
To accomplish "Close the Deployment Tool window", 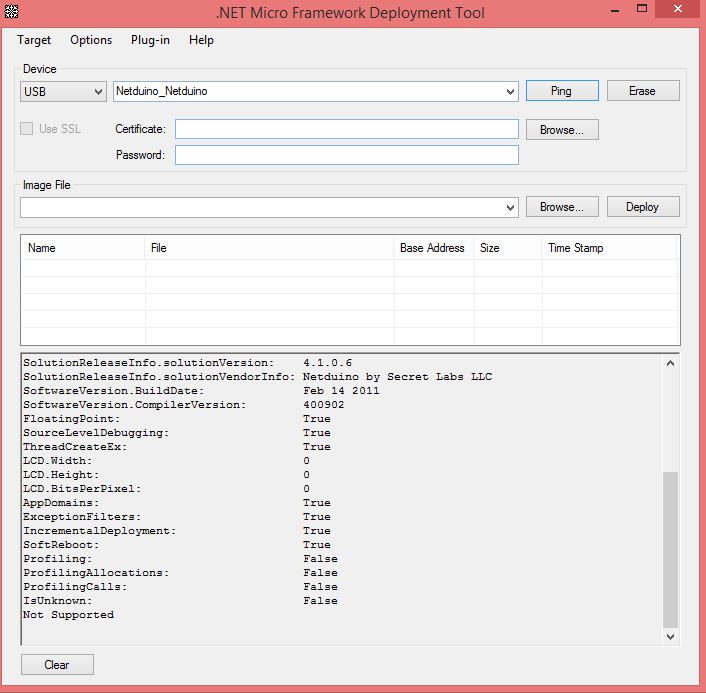I will pos(678,9).
